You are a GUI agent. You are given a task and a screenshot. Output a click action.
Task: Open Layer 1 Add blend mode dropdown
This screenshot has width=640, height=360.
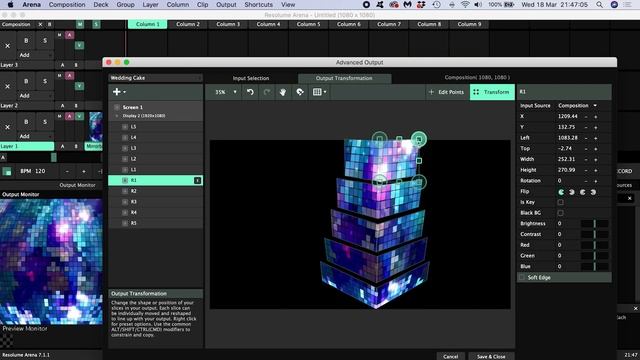coord(36,136)
